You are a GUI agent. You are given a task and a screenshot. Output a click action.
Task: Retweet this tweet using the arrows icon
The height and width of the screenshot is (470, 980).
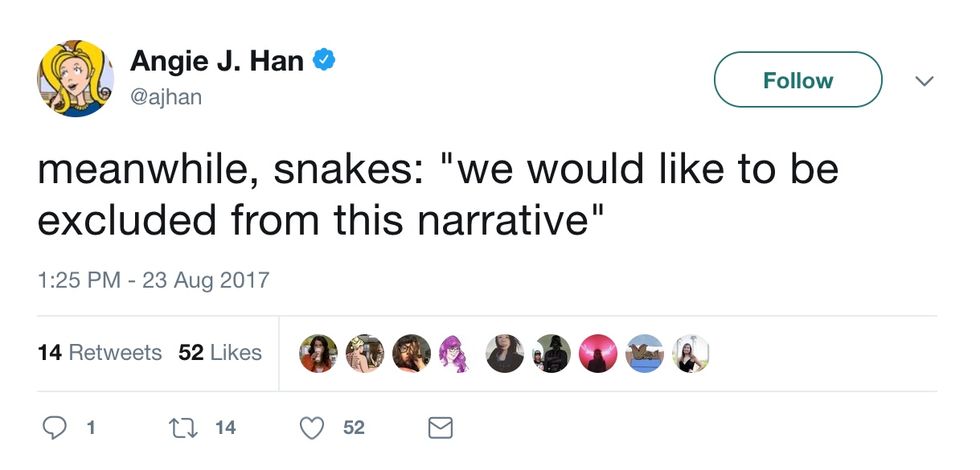[x=186, y=428]
